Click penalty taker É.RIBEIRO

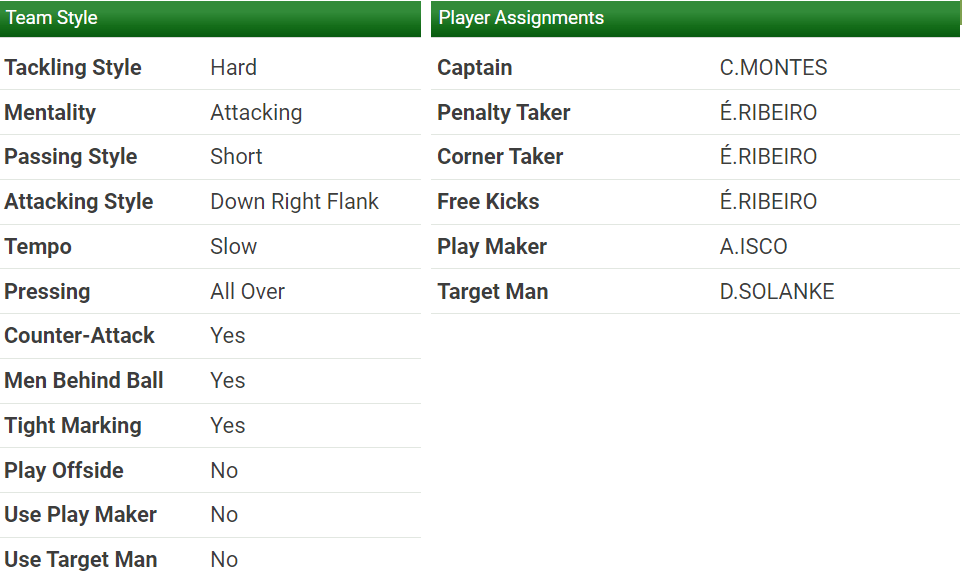click(768, 112)
